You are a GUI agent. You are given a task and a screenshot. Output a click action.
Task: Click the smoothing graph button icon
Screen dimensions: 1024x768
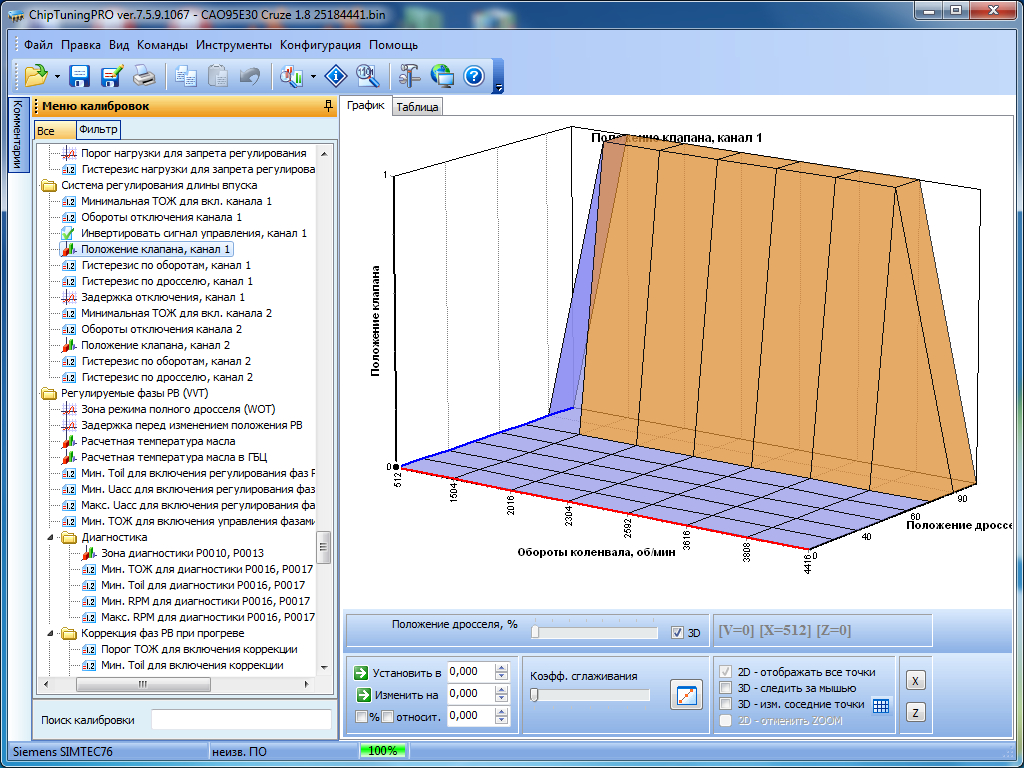(x=686, y=695)
